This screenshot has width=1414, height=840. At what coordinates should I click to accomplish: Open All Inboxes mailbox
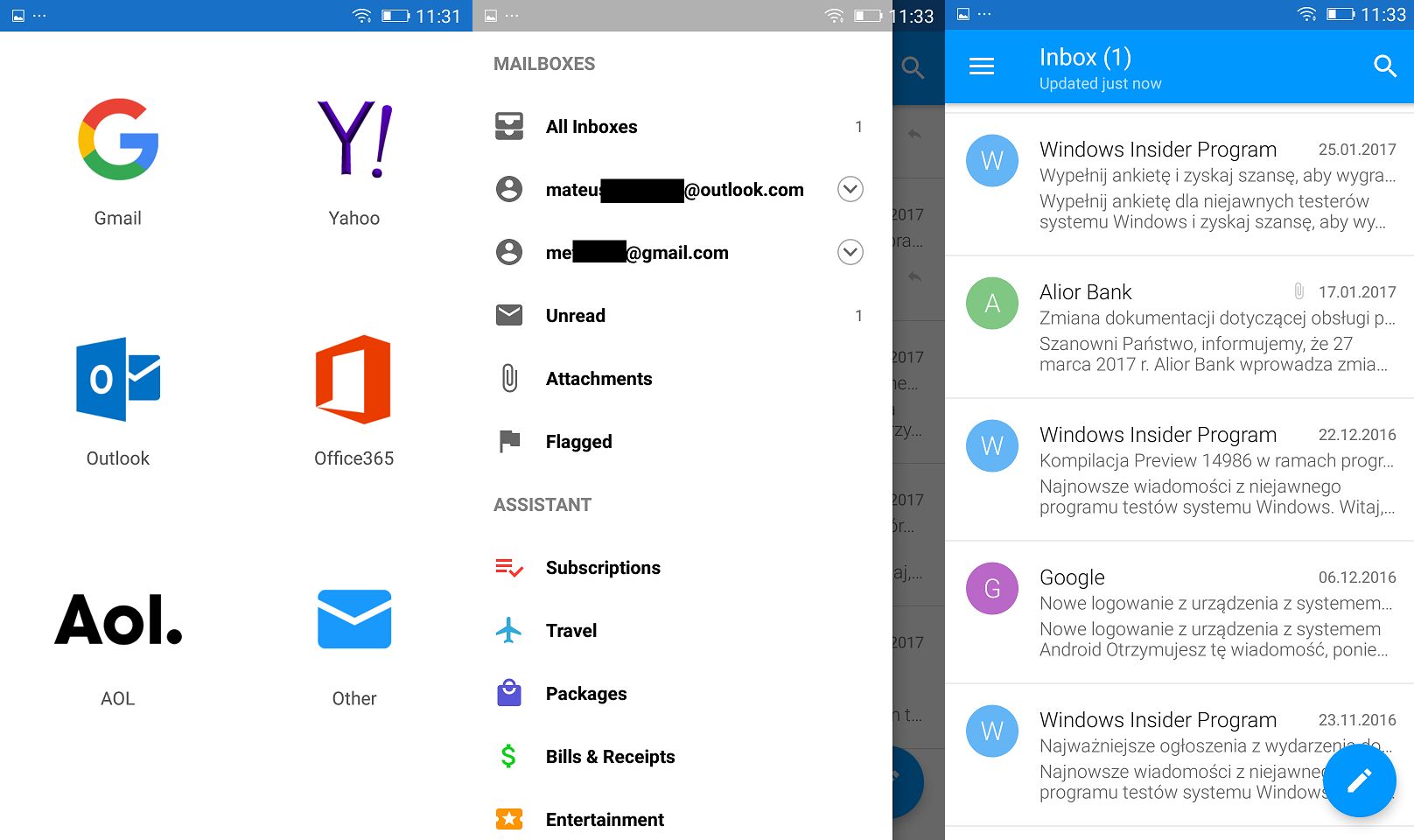click(682, 127)
